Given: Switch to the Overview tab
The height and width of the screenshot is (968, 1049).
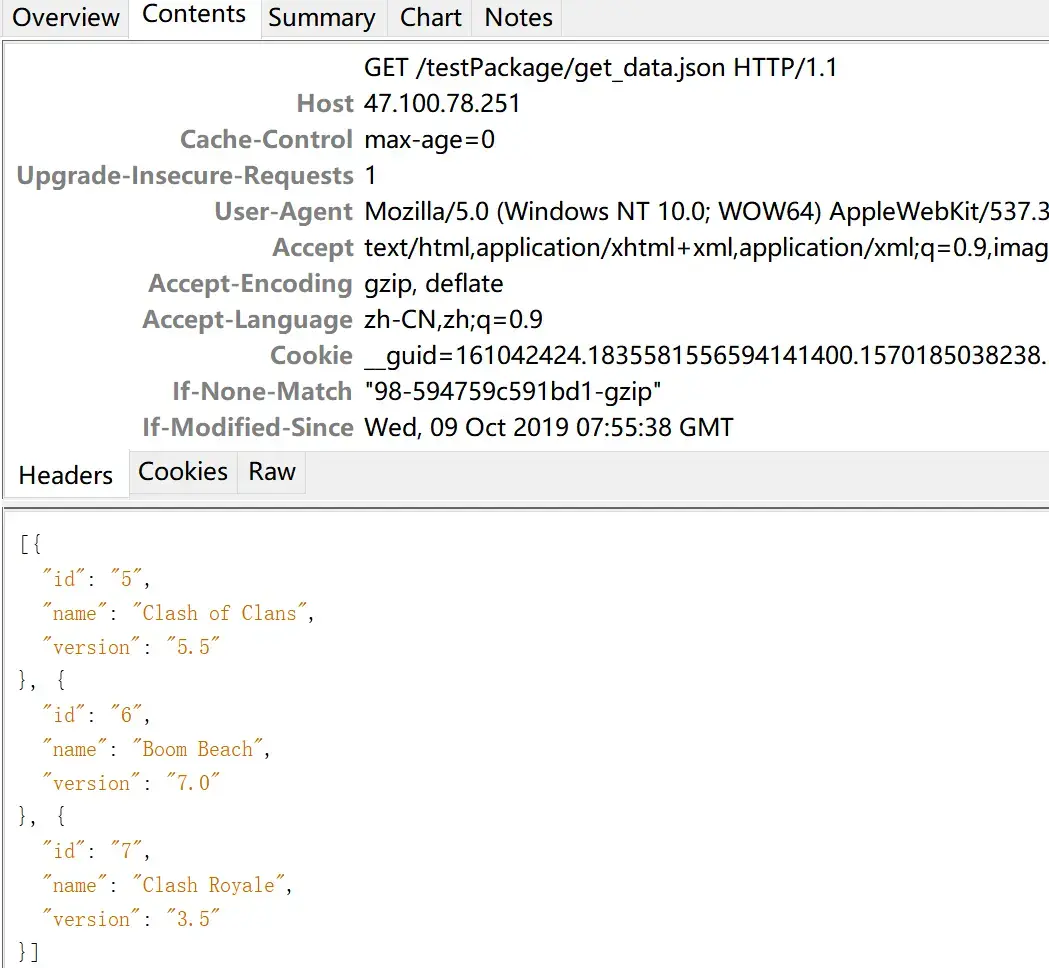Looking at the screenshot, I should 66,17.
